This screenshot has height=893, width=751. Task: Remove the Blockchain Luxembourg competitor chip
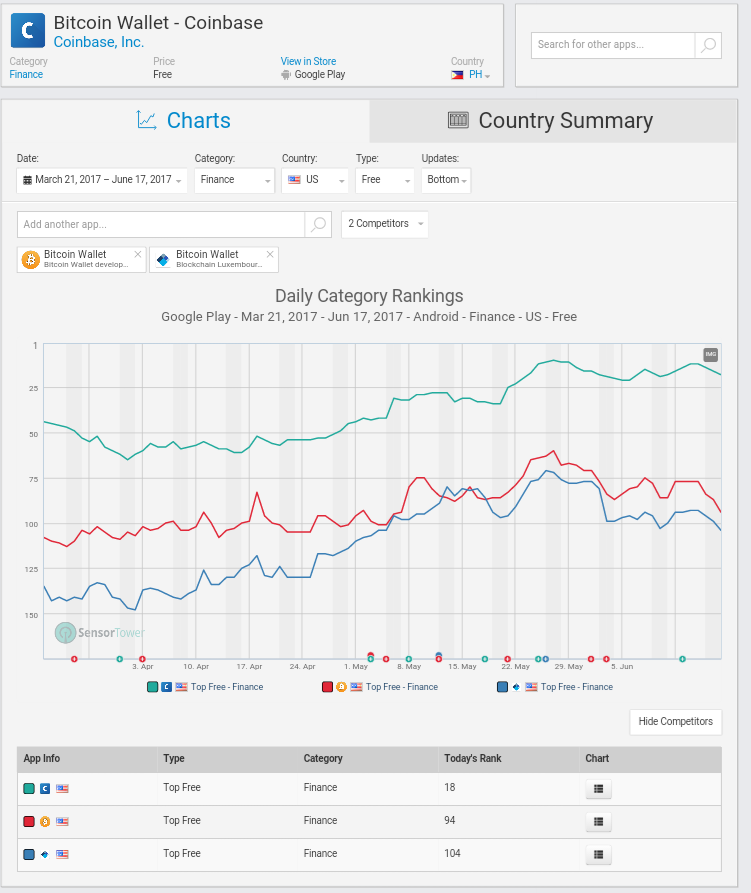(x=270, y=254)
